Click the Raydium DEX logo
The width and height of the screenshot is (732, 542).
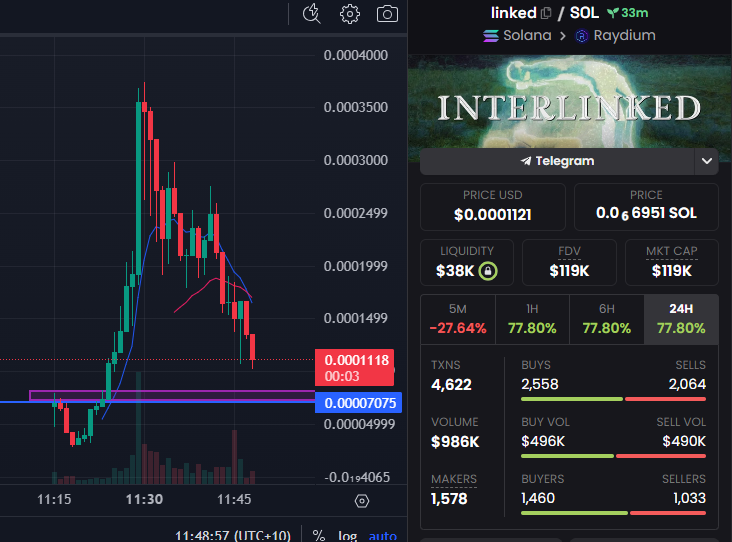coord(581,36)
